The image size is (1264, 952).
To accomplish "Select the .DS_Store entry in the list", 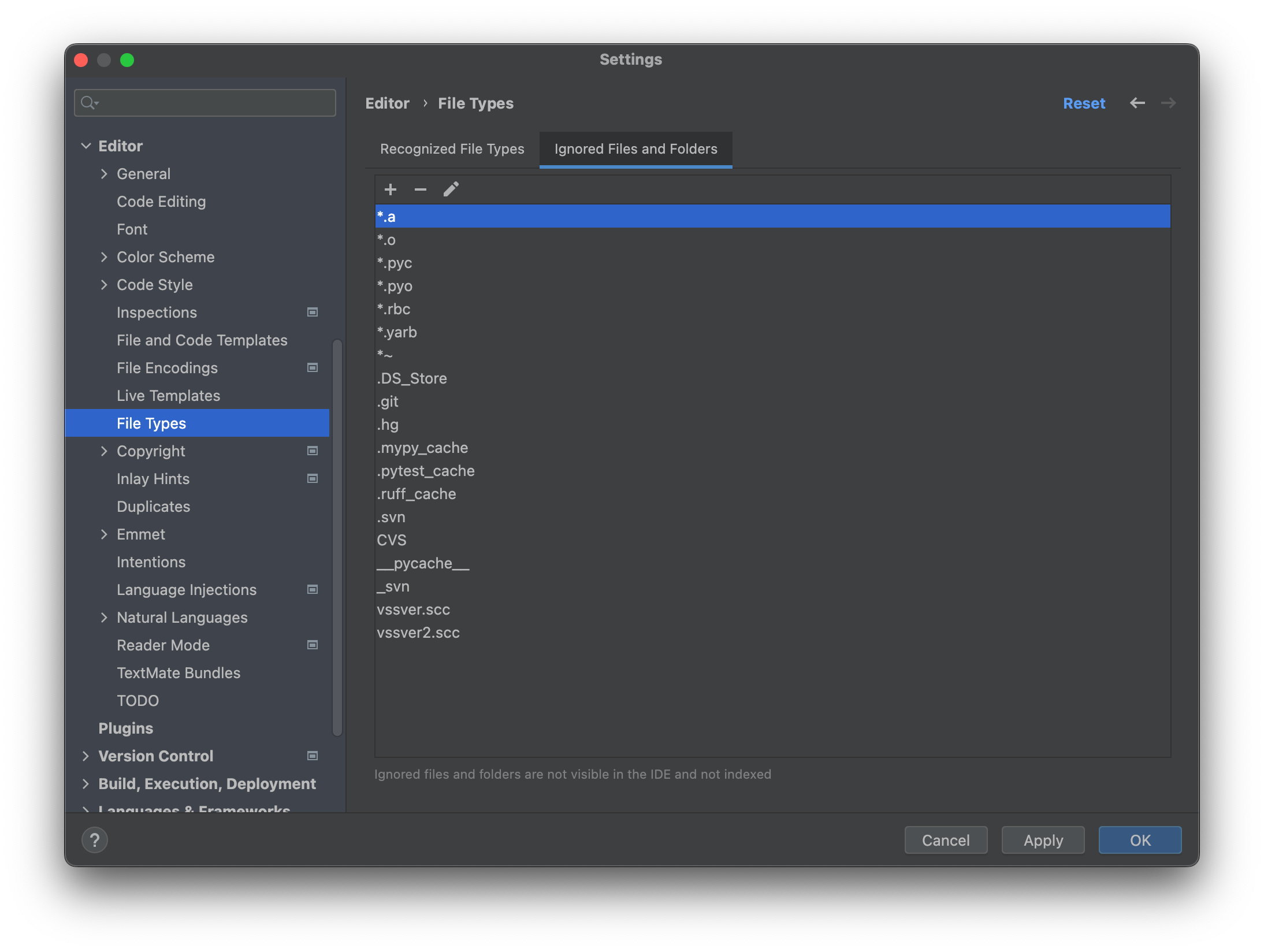I will pyautogui.click(x=412, y=378).
